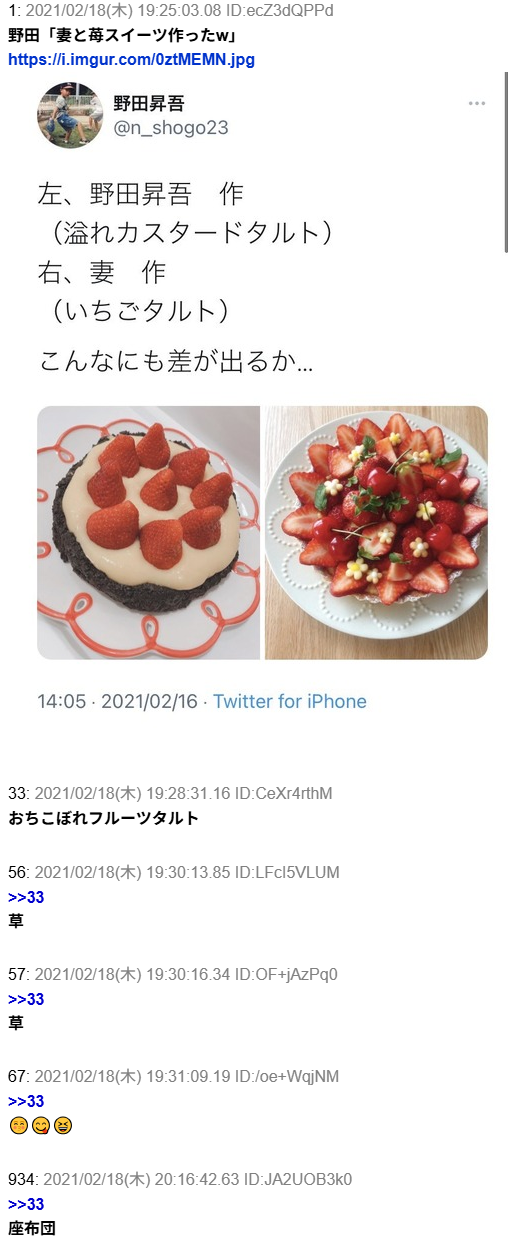The image size is (508, 1255).
Task: Open 野田昇吾's profile avatar photo
Action: tap(70, 115)
